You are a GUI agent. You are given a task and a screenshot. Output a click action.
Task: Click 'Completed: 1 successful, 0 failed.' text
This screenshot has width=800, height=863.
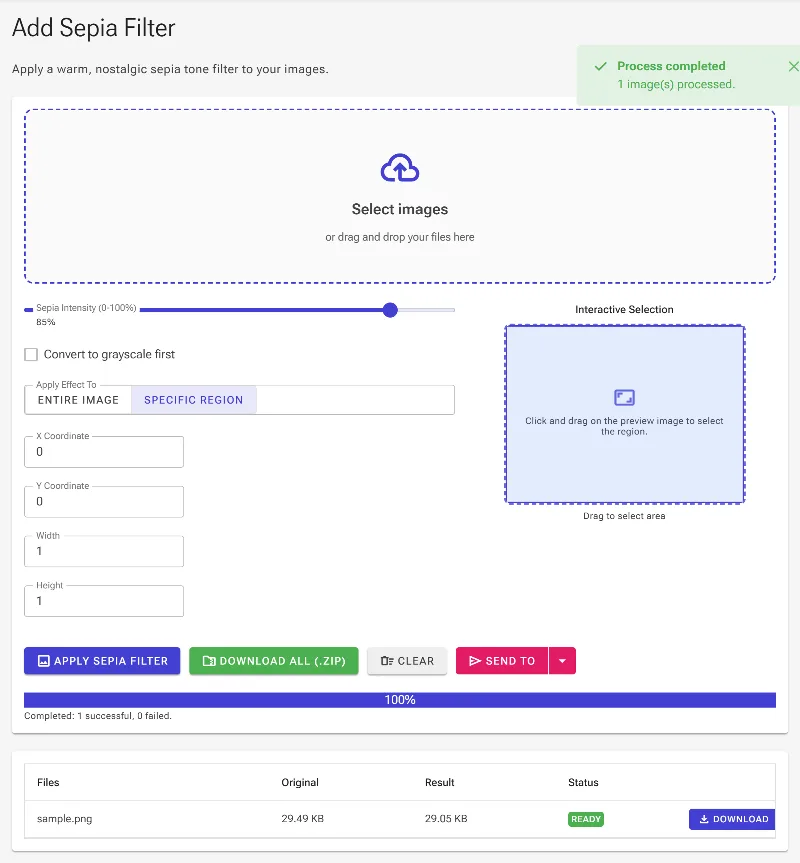[98, 716]
